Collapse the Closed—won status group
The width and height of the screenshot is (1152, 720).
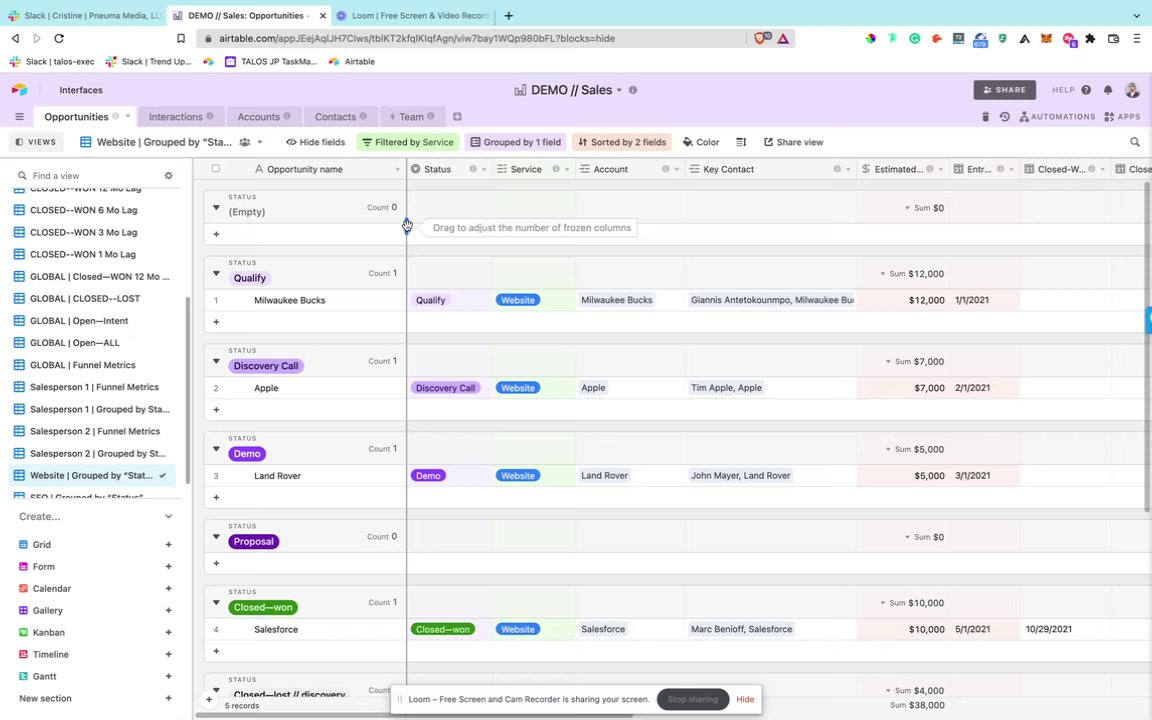(x=216, y=602)
